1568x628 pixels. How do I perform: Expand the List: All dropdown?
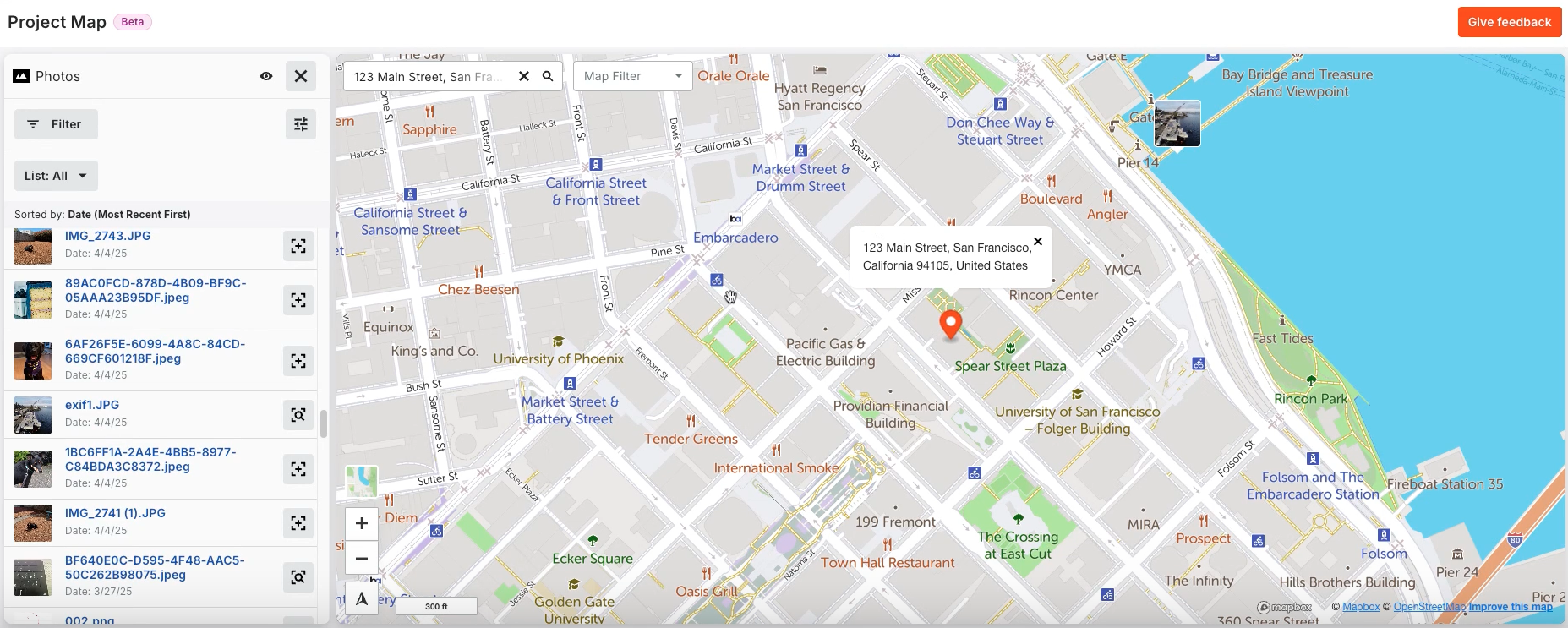click(56, 176)
